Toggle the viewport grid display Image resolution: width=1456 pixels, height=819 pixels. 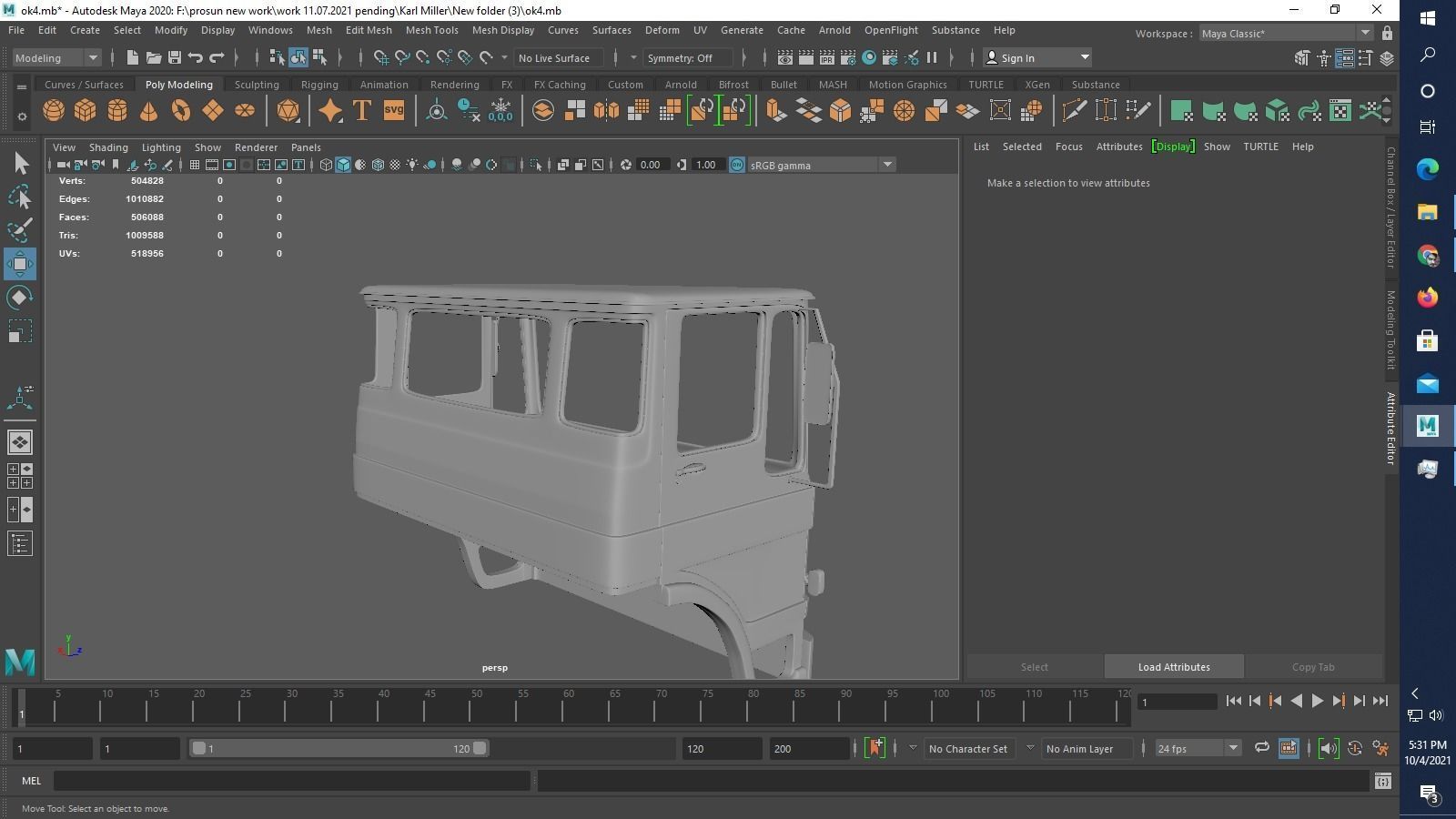[x=195, y=165]
